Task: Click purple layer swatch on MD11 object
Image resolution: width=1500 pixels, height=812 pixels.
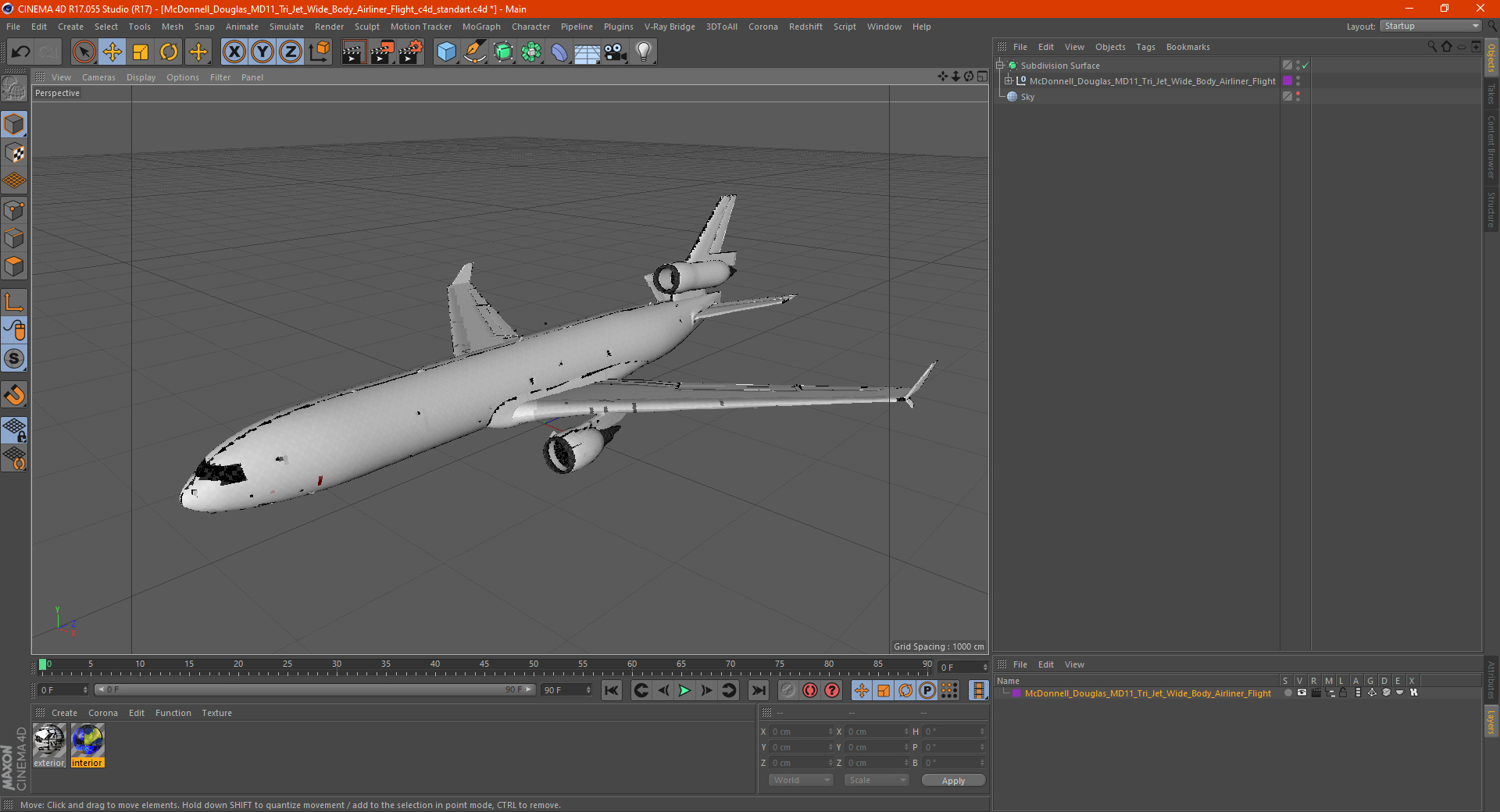Action: click(1287, 81)
